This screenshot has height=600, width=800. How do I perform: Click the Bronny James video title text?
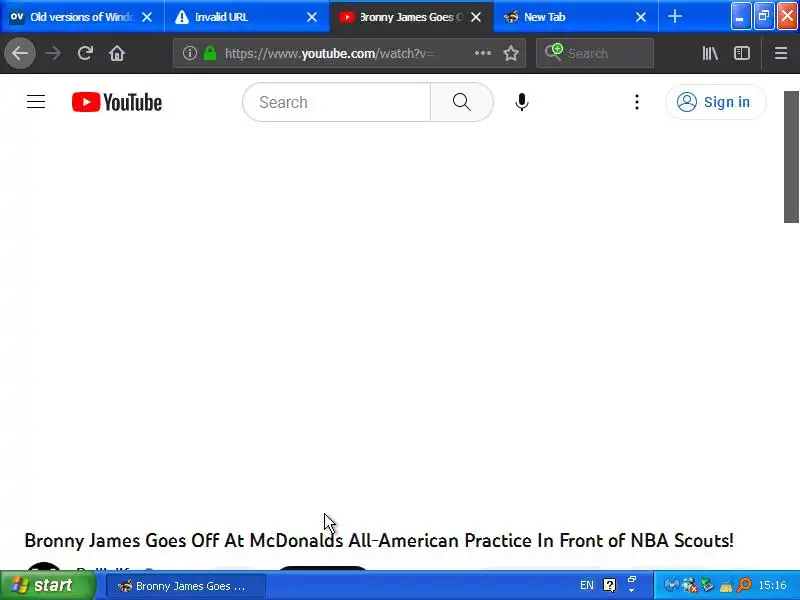click(x=379, y=540)
